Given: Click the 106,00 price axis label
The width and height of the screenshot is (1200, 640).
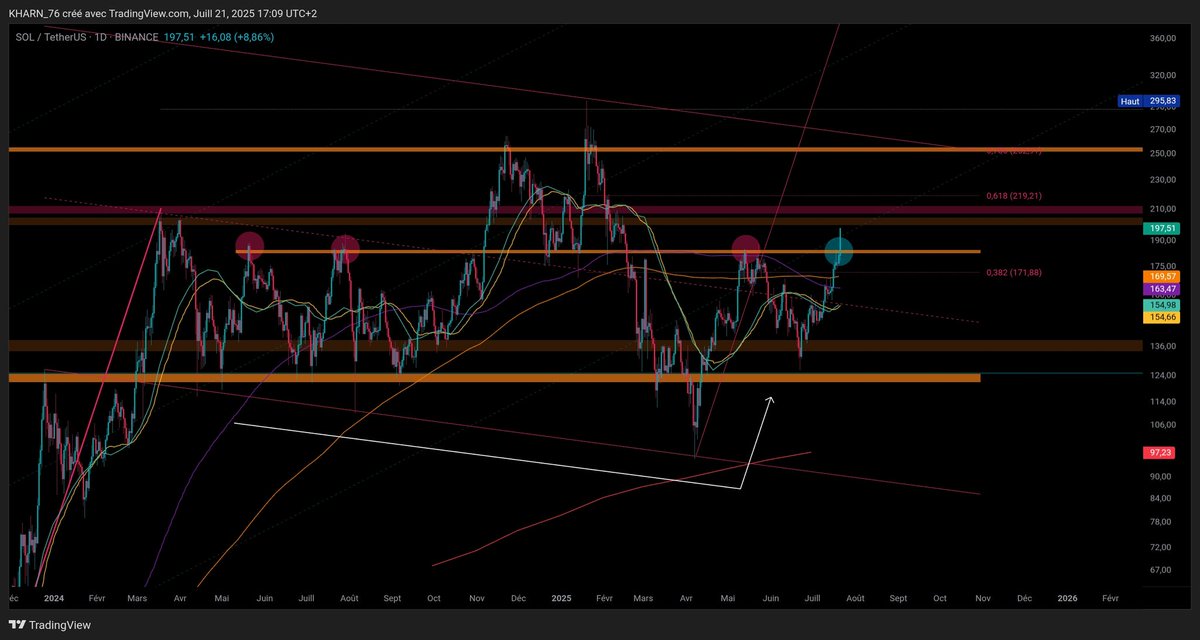Looking at the screenshot, I should [1162, 425].
